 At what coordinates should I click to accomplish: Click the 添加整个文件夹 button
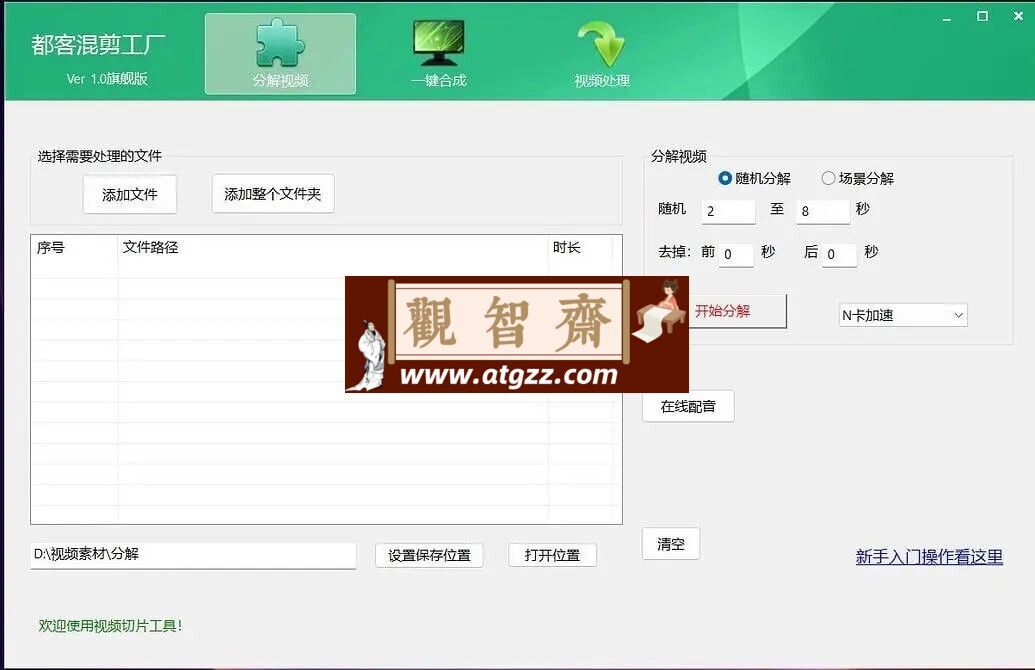point(273,193)
